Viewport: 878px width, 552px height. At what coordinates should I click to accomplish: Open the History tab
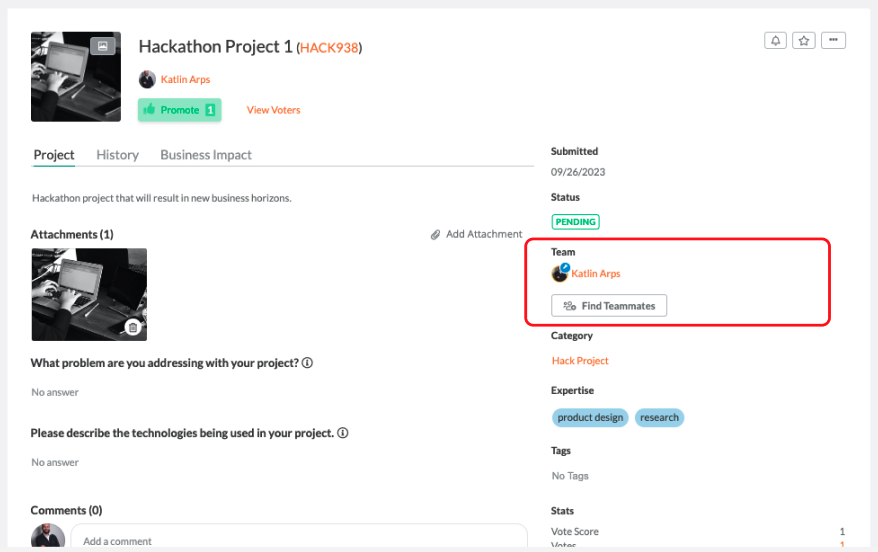[118, 155]
